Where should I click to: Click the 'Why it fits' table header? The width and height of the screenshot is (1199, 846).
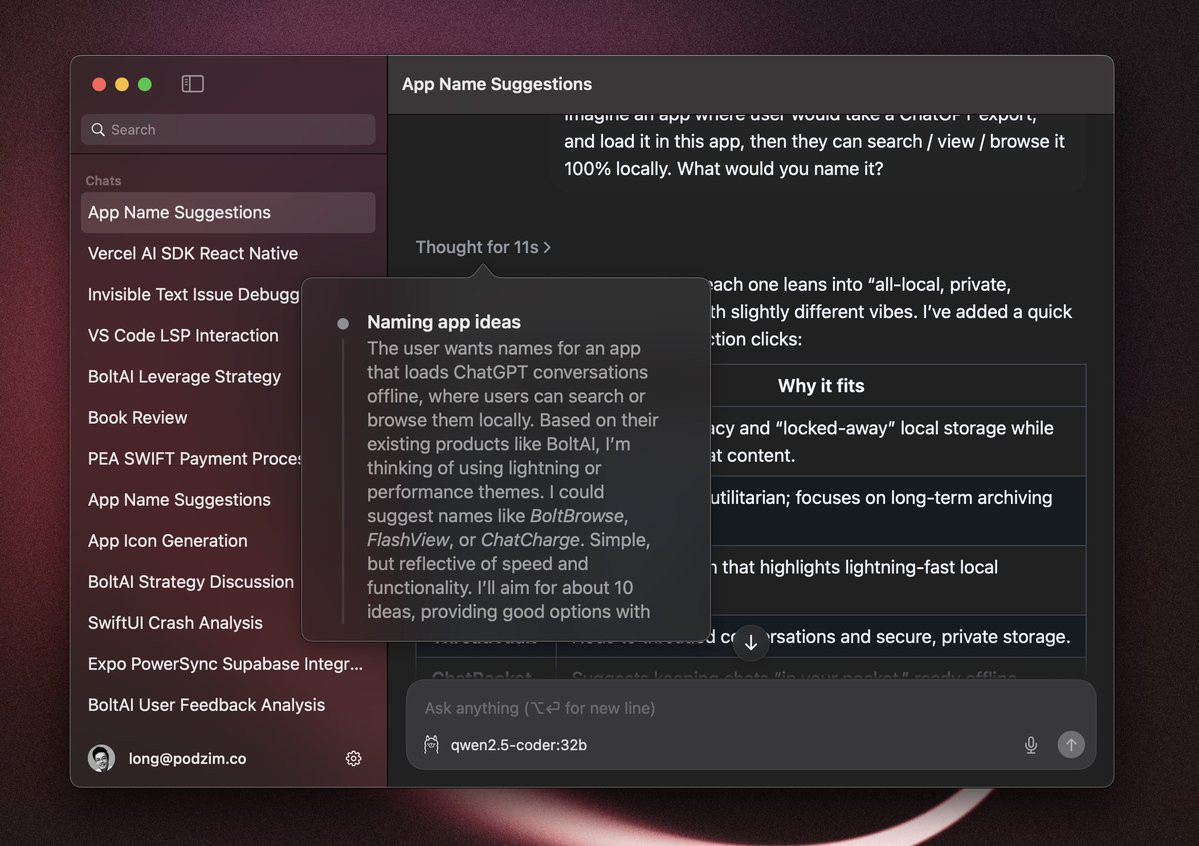[821, 386]
